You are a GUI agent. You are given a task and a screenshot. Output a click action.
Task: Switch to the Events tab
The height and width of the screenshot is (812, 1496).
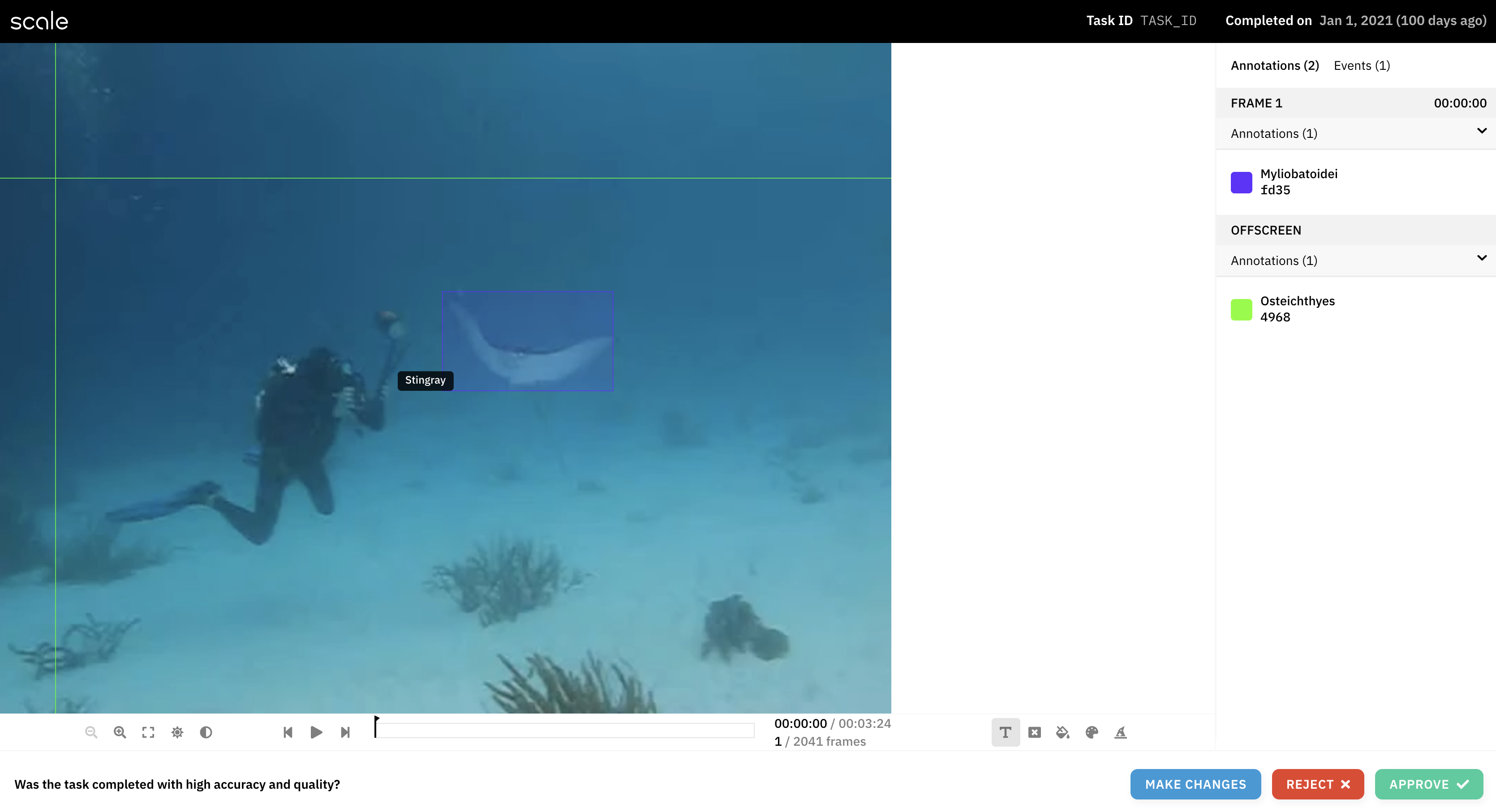pos(1361,66)
